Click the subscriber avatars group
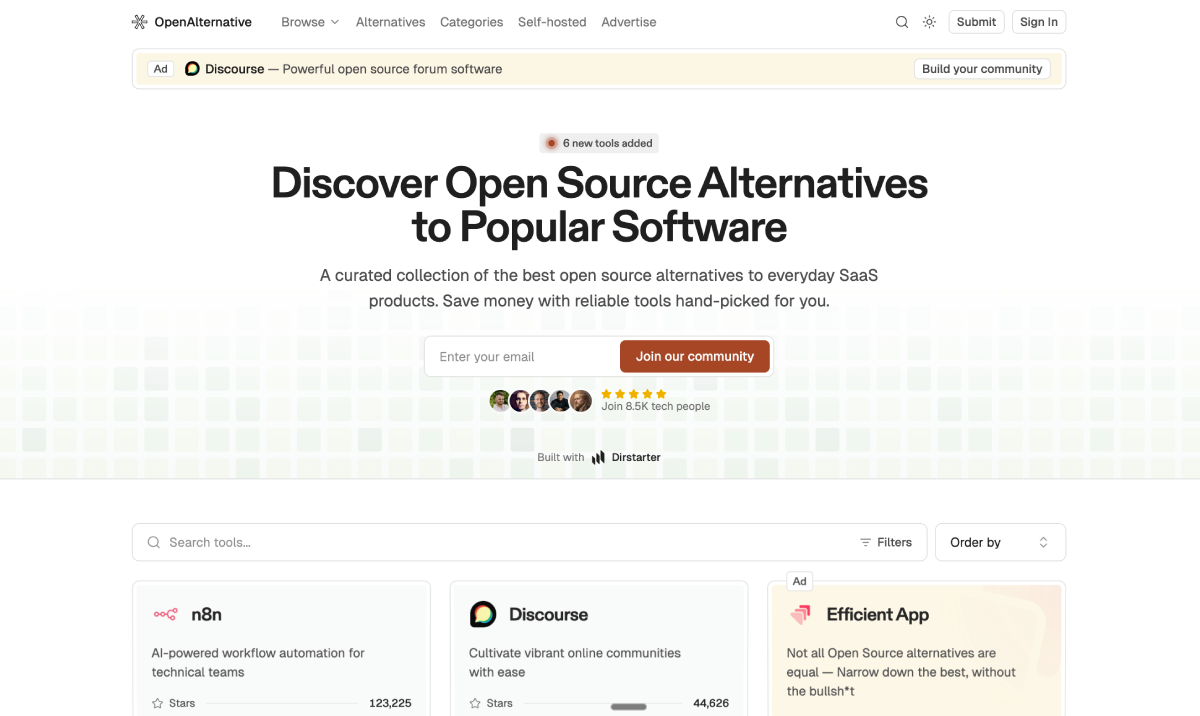This screenshot has height=716, width=1200. coord(541,401)
